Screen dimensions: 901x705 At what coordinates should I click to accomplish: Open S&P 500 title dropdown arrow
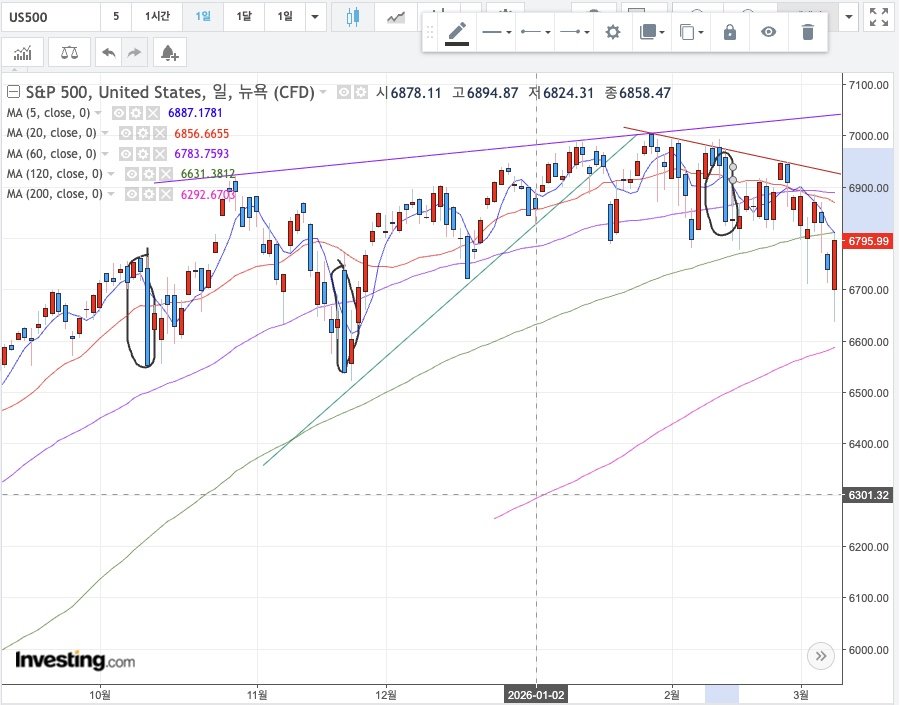[323, 92]
